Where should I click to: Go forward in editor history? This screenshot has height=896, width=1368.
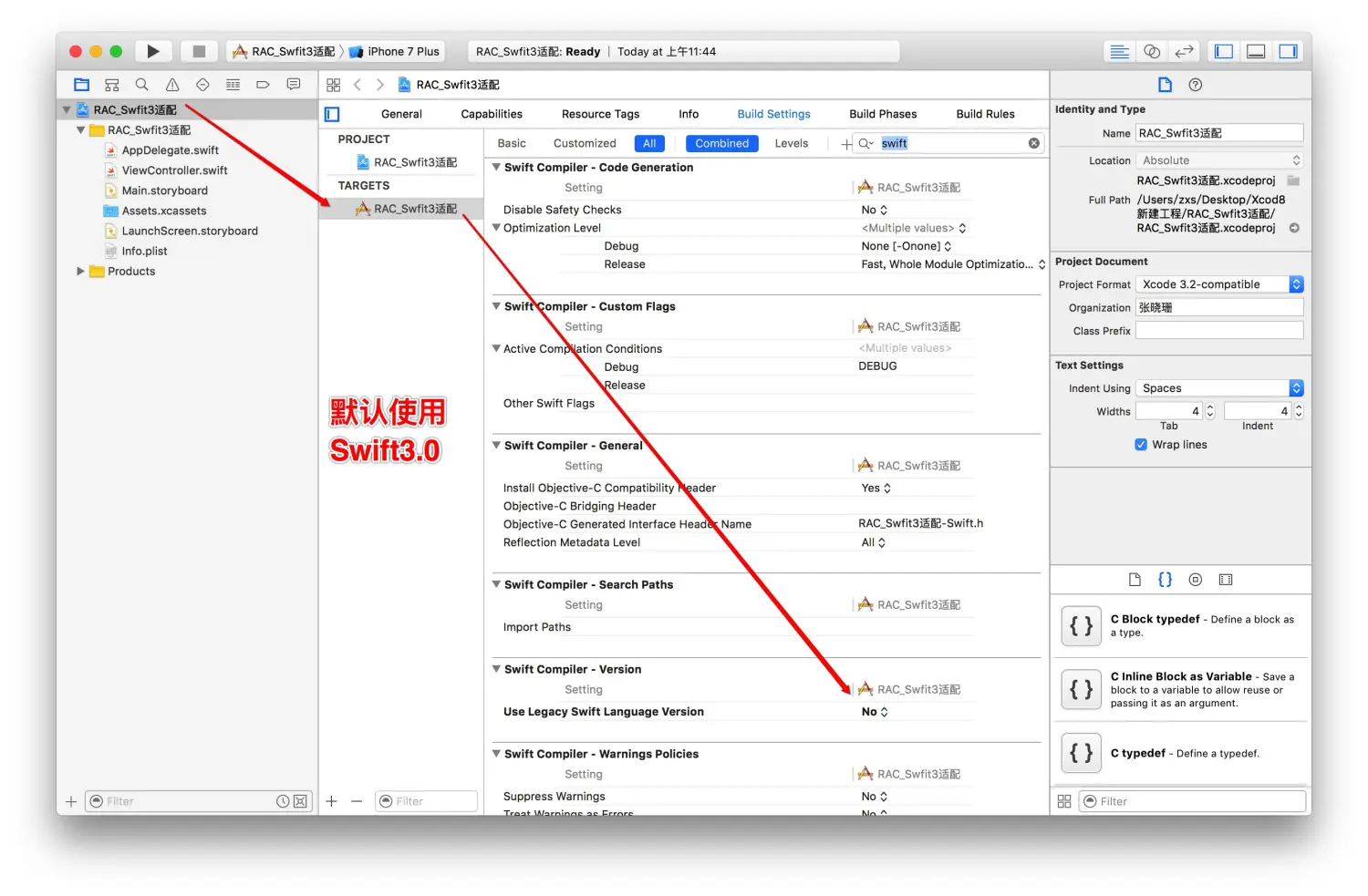pos(380,85)
